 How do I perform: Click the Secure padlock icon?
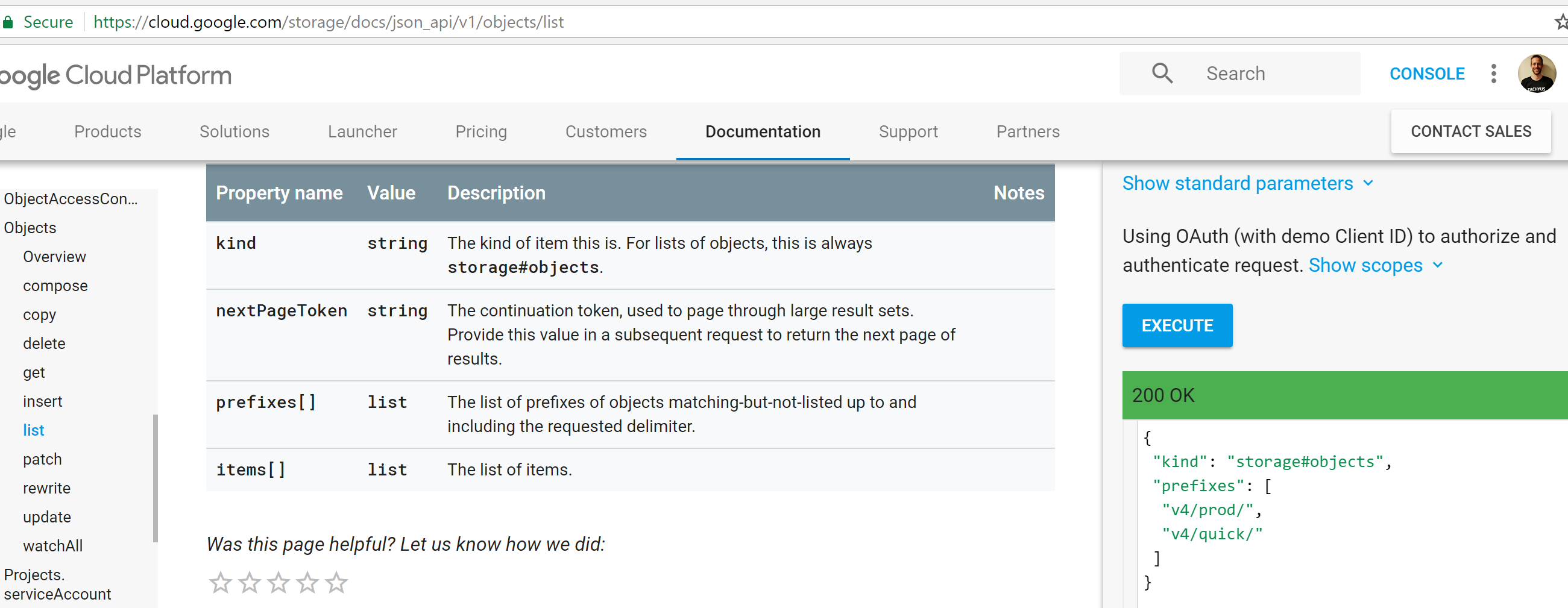(8, 21)
